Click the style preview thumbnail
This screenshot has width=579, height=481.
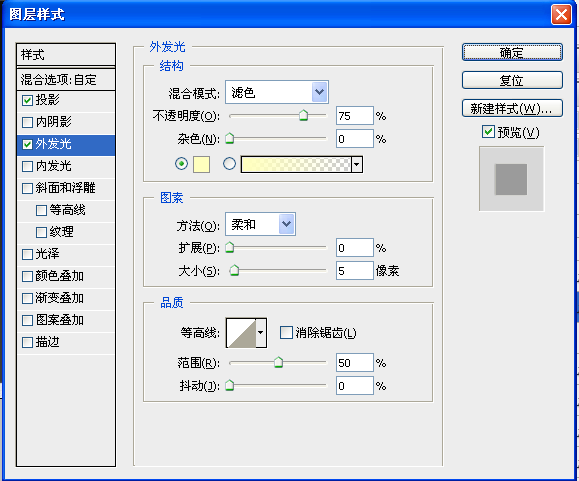[511, 179]
